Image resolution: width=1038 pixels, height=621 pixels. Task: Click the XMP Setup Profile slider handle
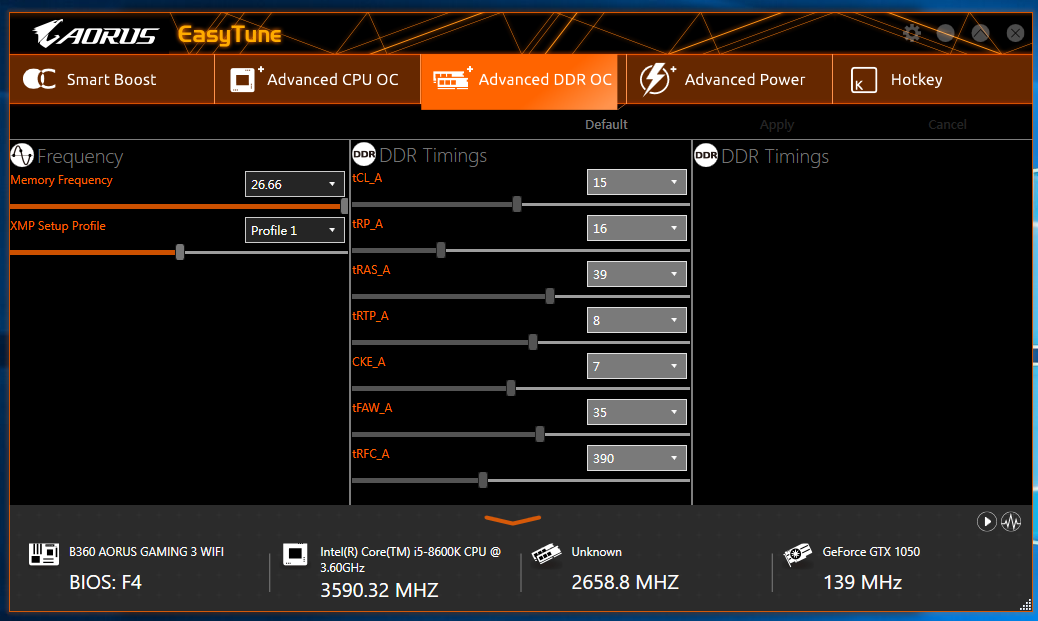click(x=179, y=252)
